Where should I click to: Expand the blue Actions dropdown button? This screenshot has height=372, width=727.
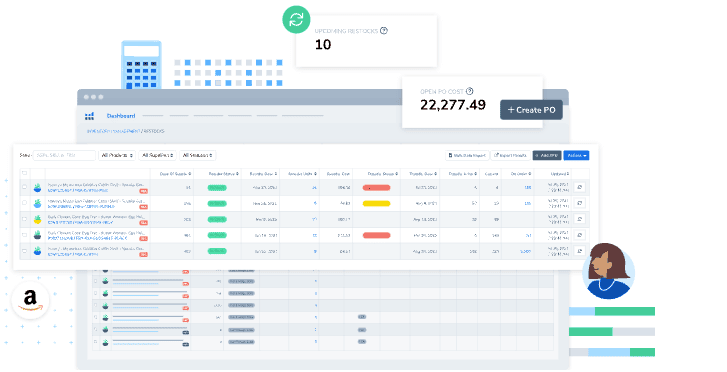(x=576, y=155)
